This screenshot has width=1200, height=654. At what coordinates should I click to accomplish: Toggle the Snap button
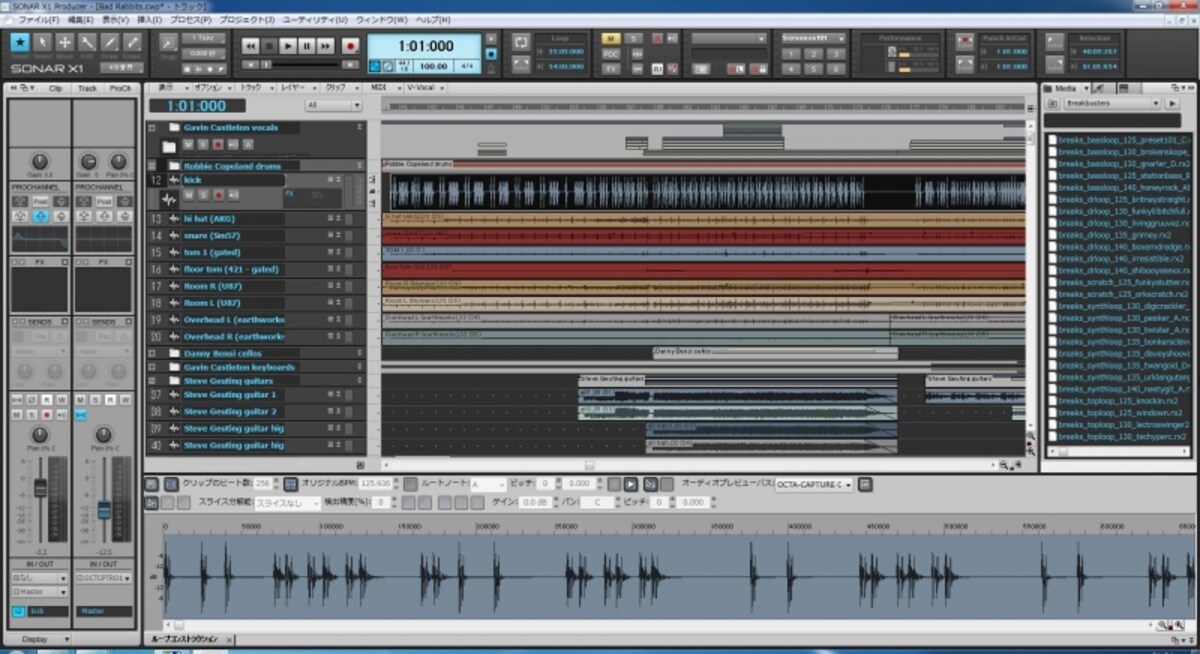point(166,44)
